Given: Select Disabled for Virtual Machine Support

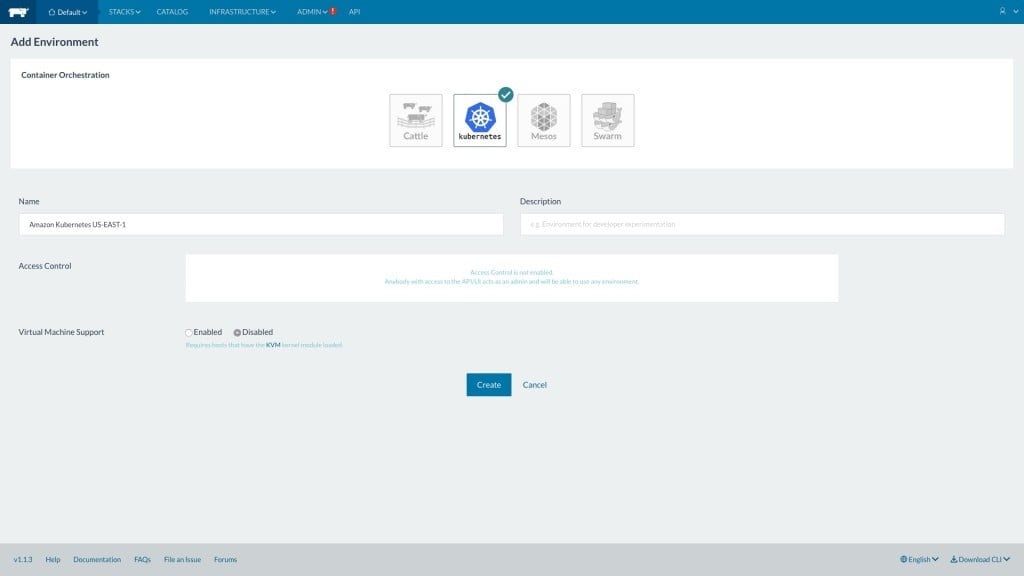Looking at the screenshot, I should [237, 332].
